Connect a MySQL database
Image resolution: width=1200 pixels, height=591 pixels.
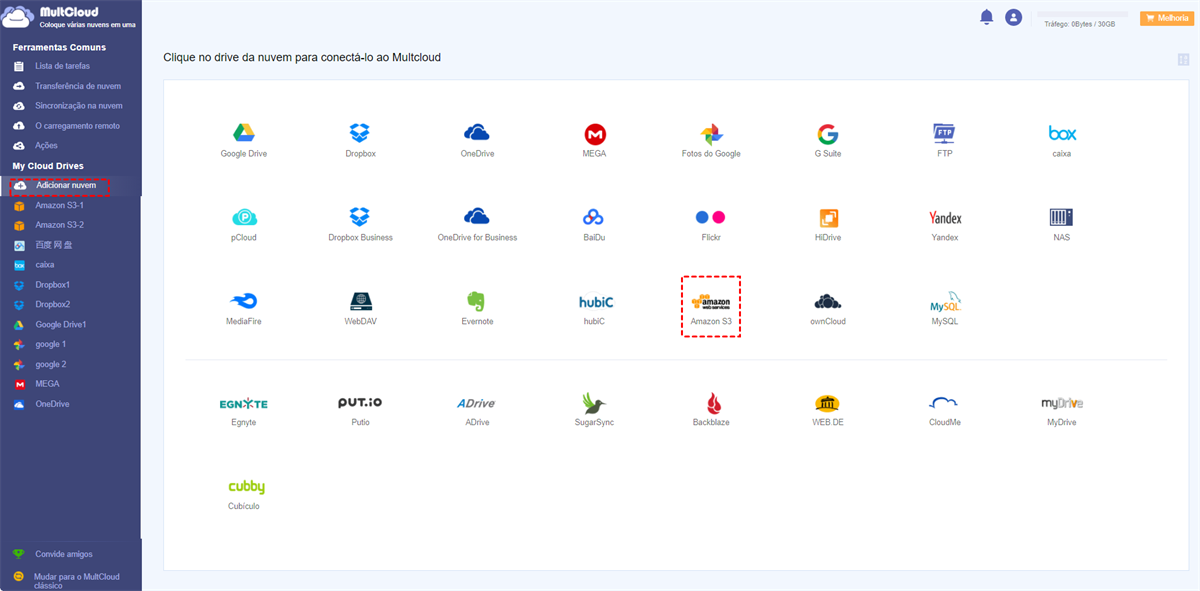pos(945,309)
